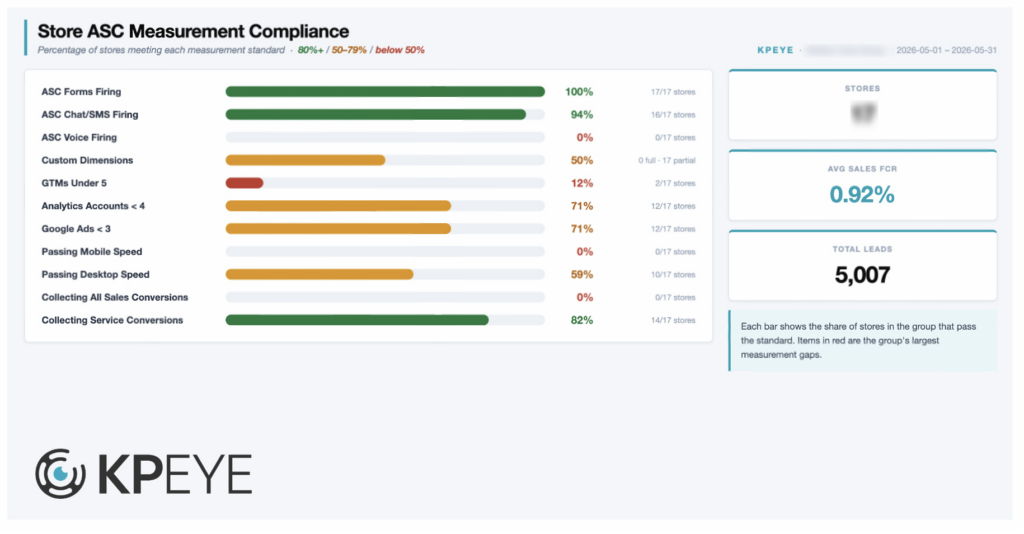Click the 2026-05-01 – 2026-05-31 date range
Screen dimensions: 1024x534
[946, 50]
